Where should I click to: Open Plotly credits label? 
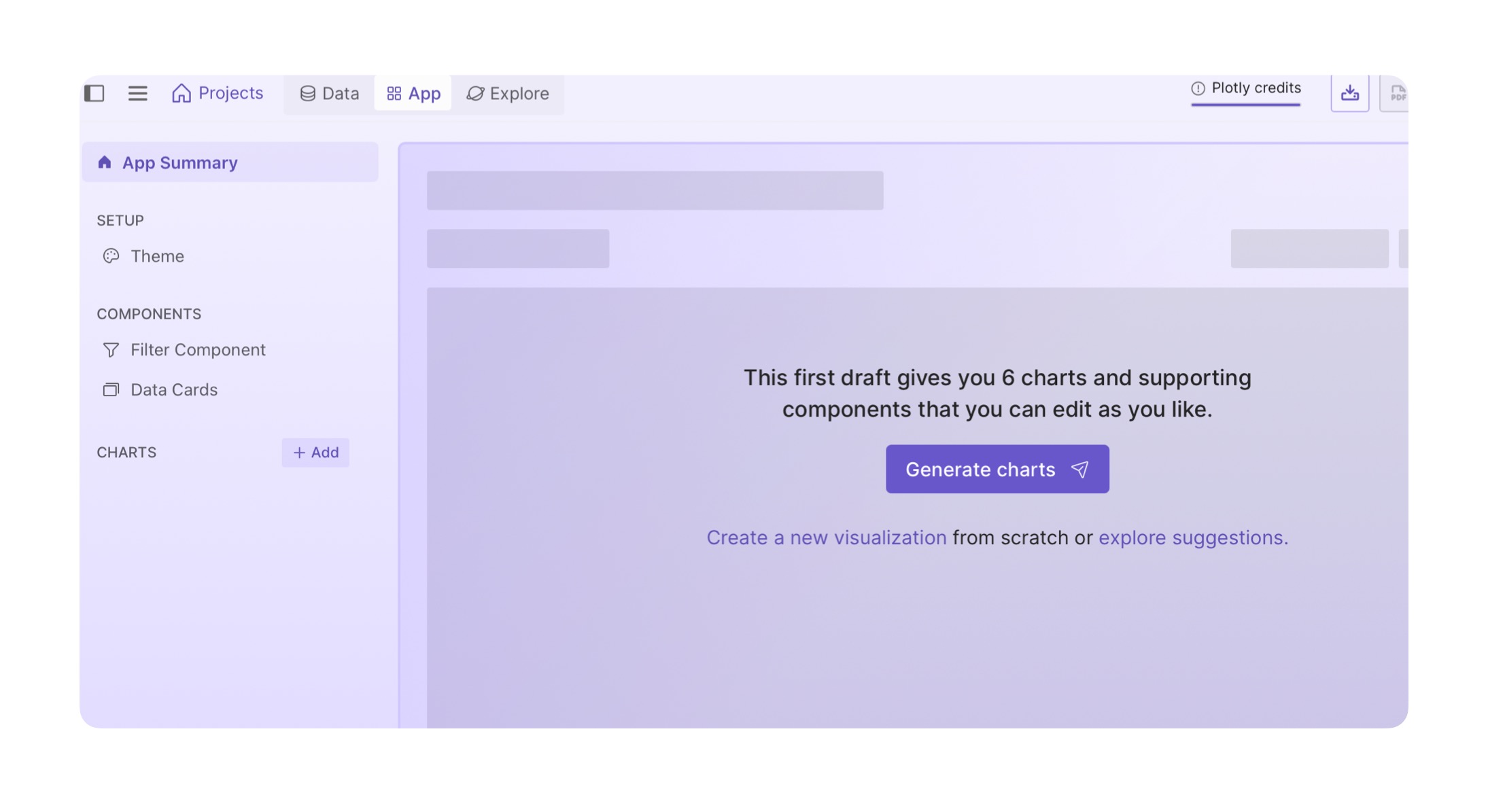coord(1256,88)
